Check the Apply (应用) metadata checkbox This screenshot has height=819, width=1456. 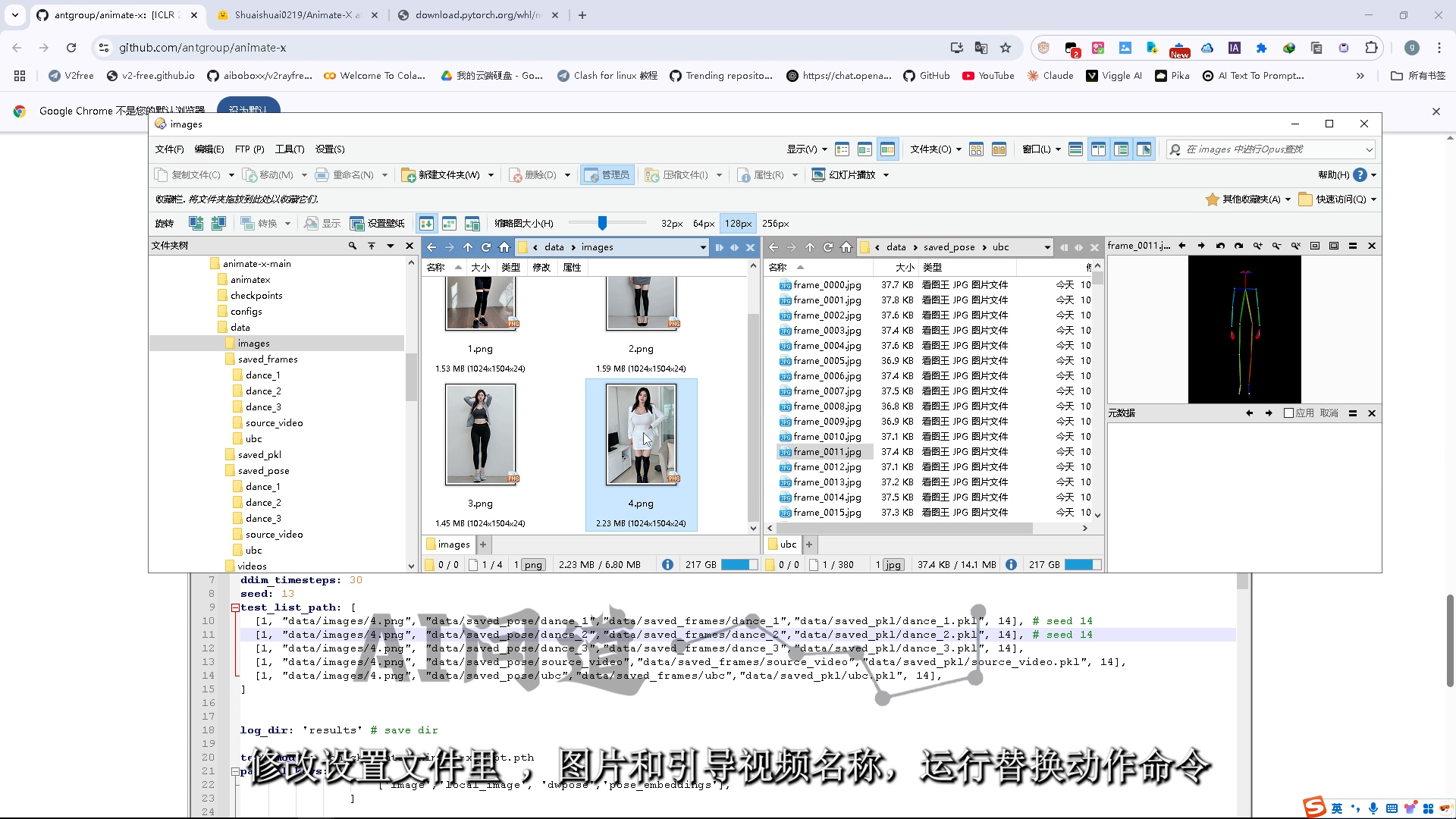(x=1288, y=413)
